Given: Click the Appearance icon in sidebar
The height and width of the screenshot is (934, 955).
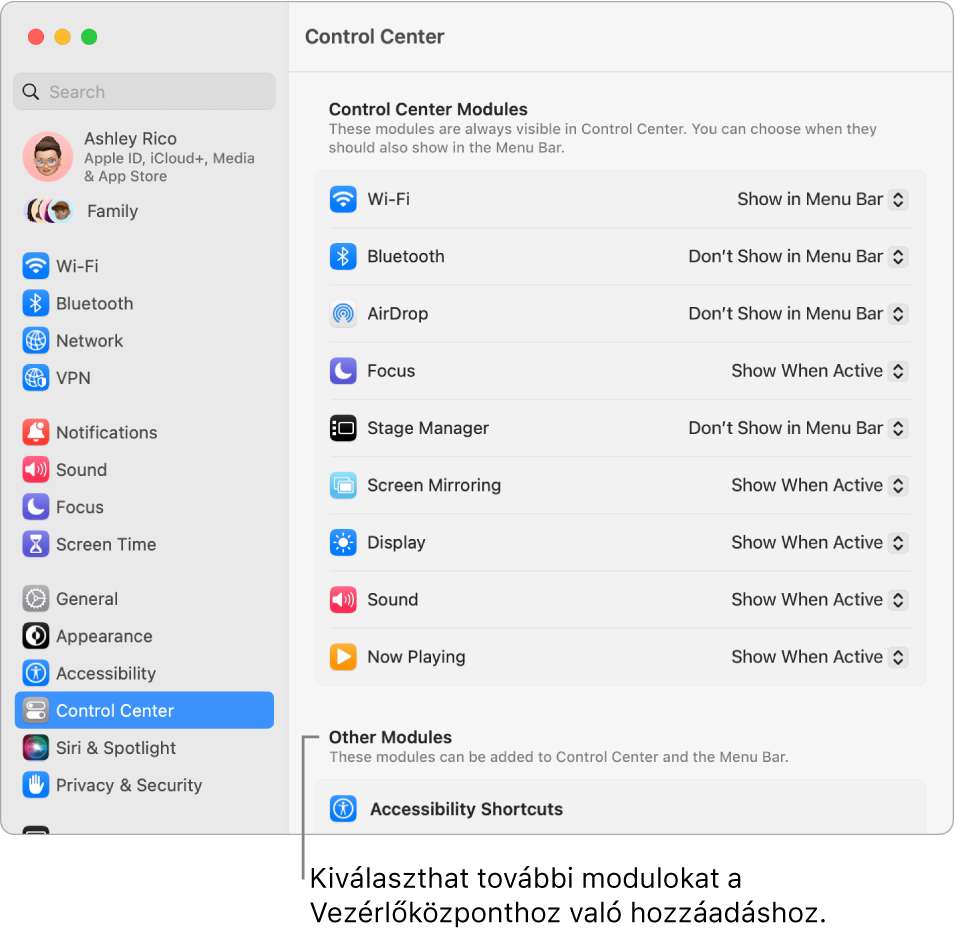Looking at the screenshot, I should coord(35,636).
